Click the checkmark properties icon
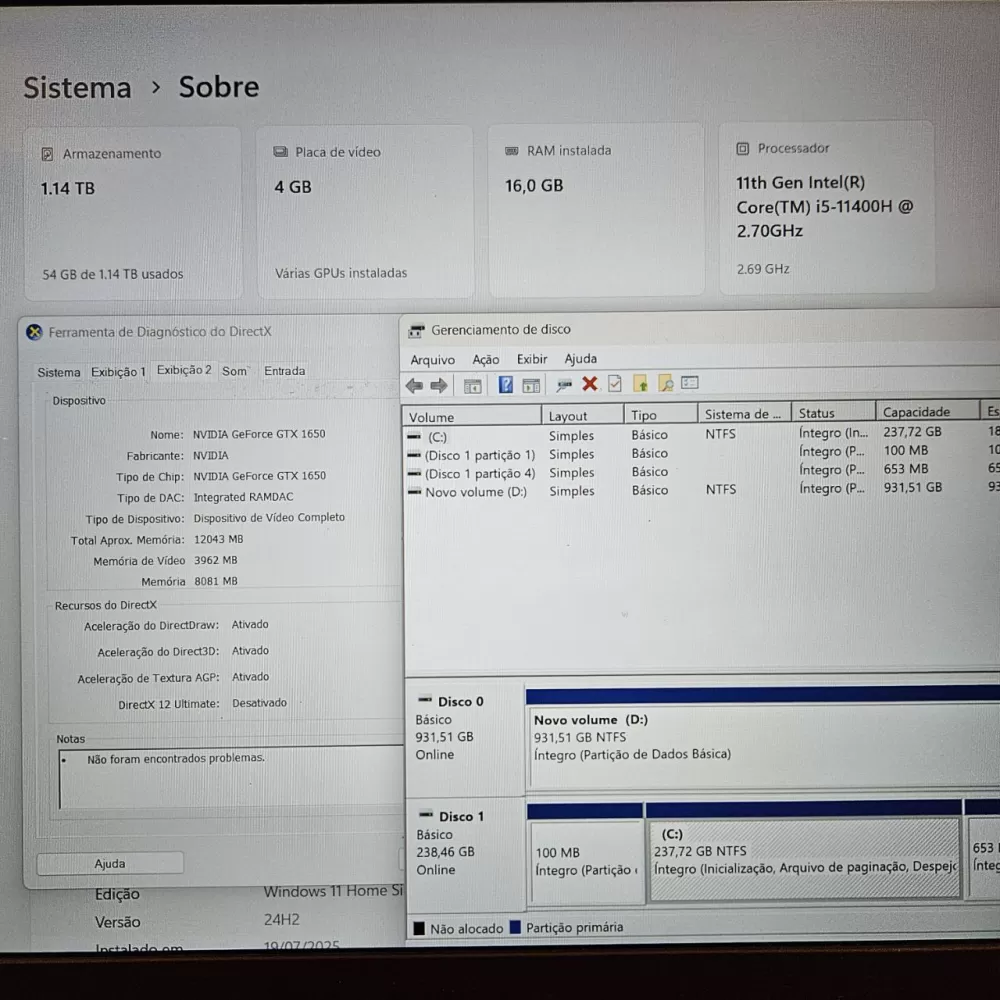The image size is (1000, 1000). point(615,383)
